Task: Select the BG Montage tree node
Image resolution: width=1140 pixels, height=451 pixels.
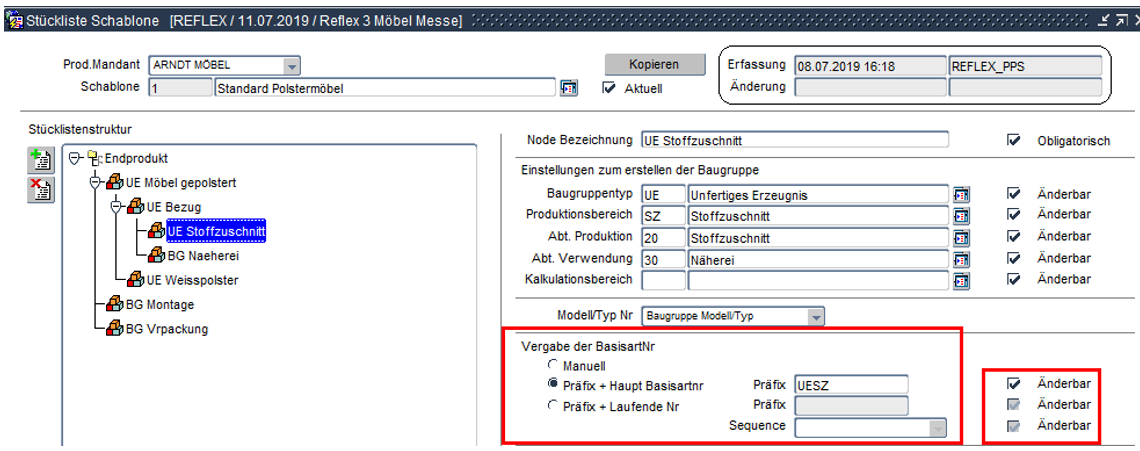Action: point(159,304)
